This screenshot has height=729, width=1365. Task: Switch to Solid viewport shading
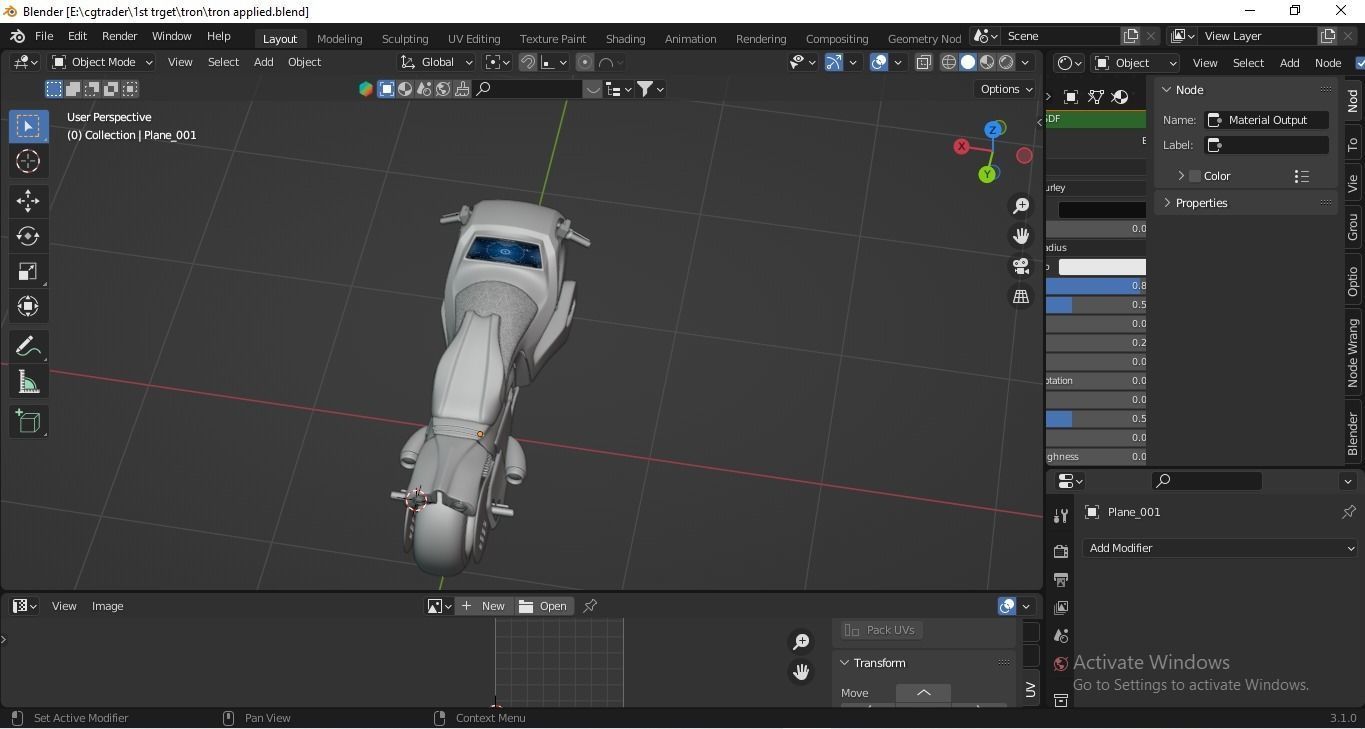click(x=968, y=62)
